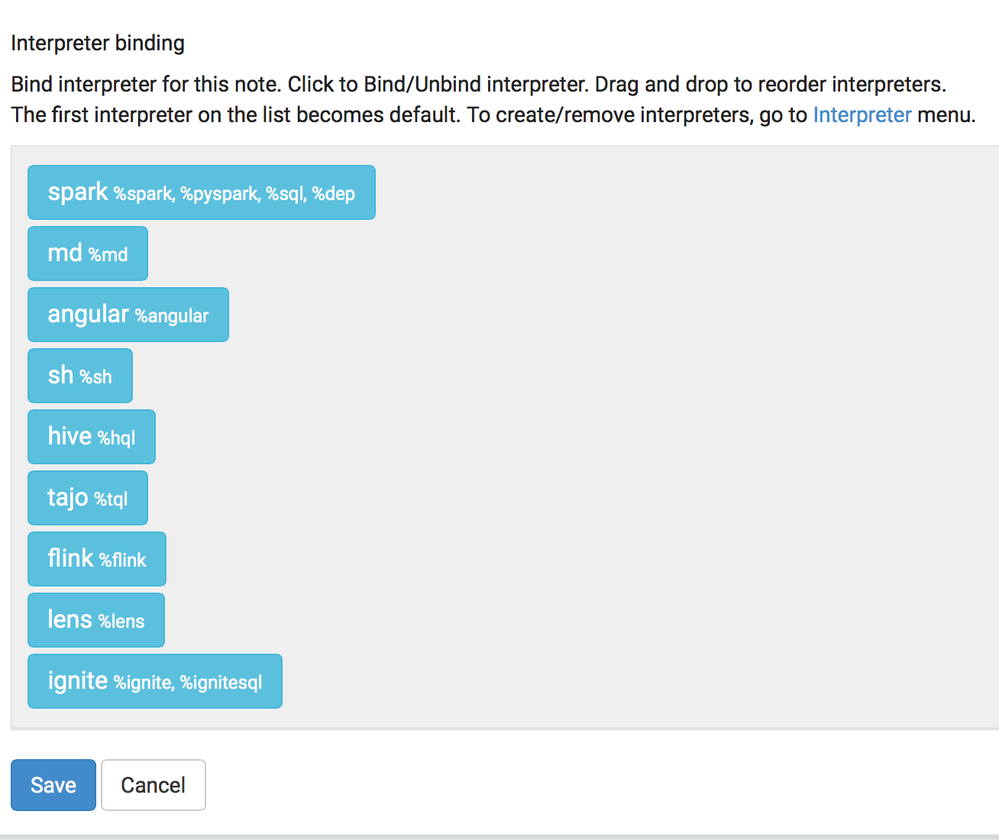Unbind the sh interpreter
999x840 pixels.
click(x=79, y=375)
